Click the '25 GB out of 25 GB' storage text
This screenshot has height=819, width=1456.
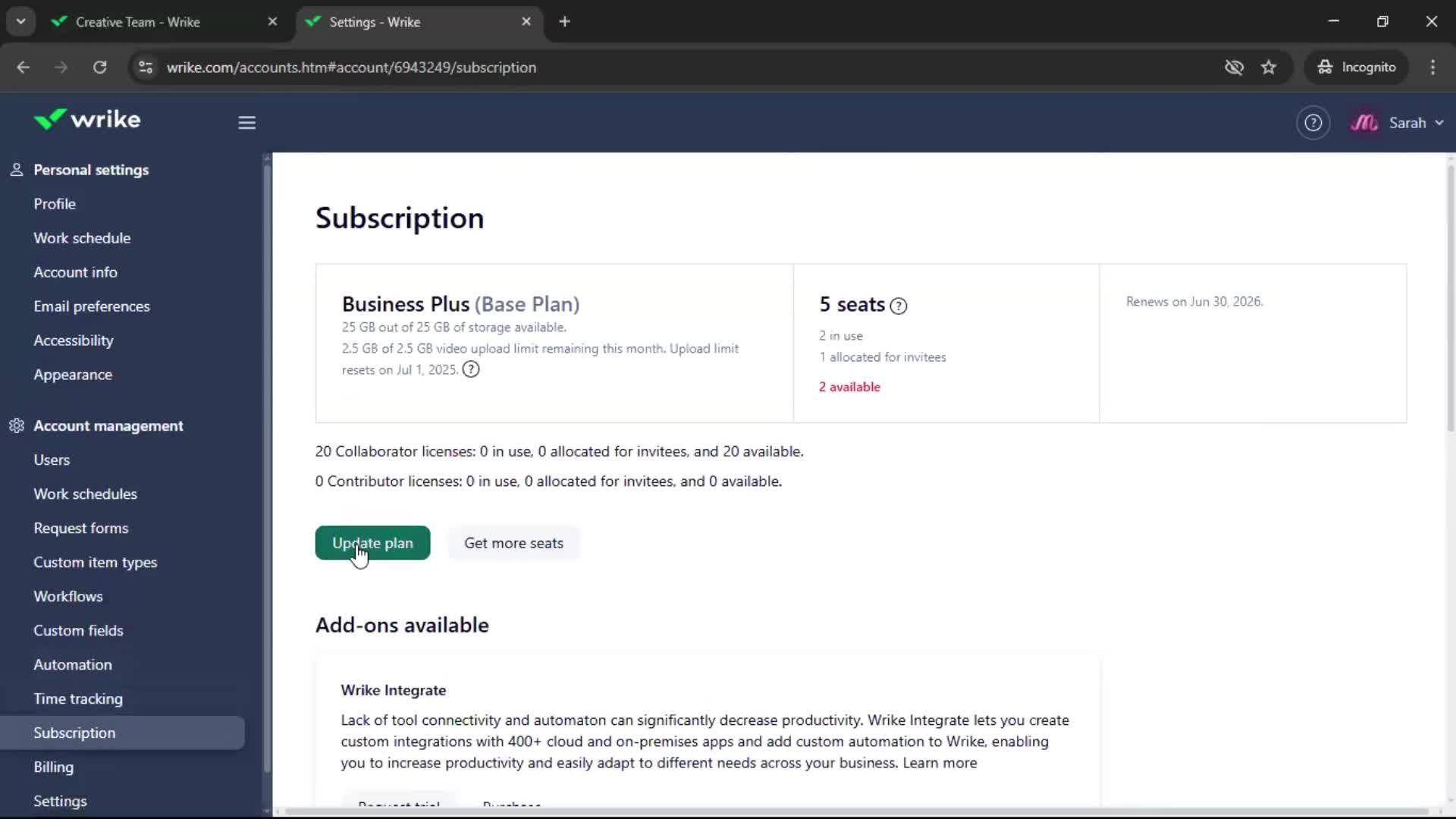[x=453, y=328]
